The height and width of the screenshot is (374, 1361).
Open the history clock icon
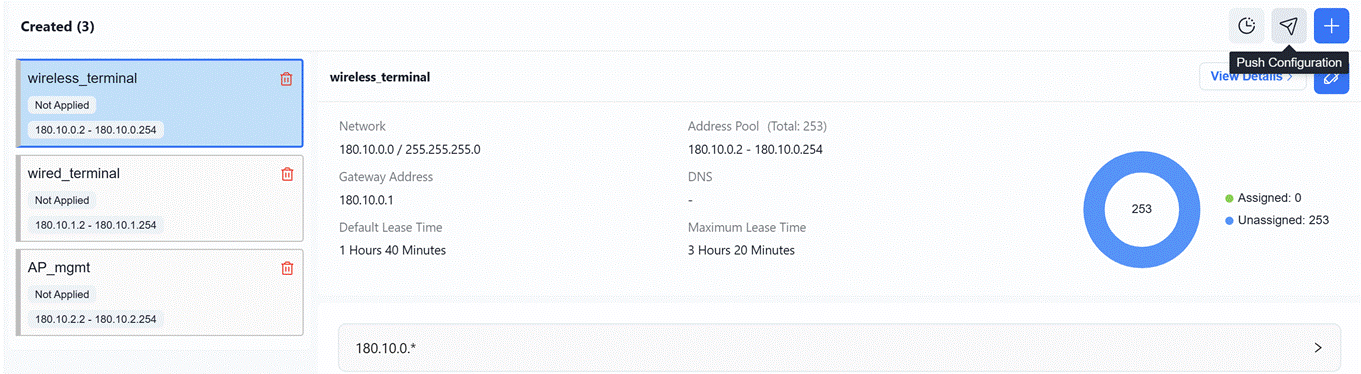tap(1246, 26)
